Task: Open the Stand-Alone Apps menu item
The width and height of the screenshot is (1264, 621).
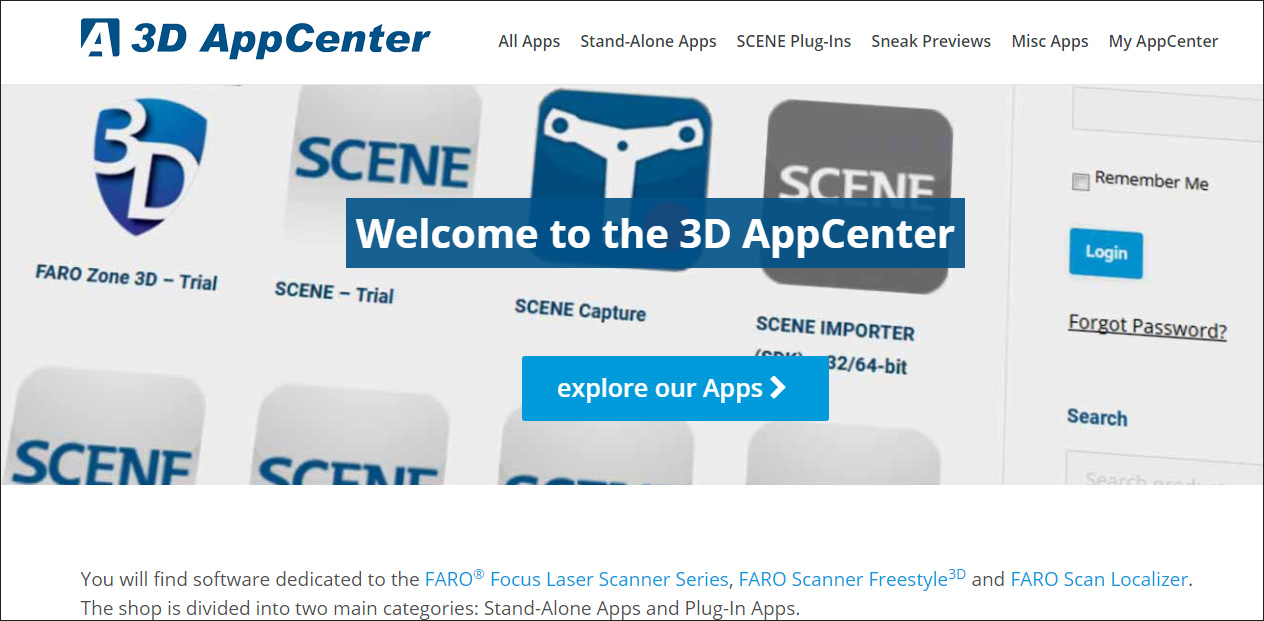Action: pos(648,41)
